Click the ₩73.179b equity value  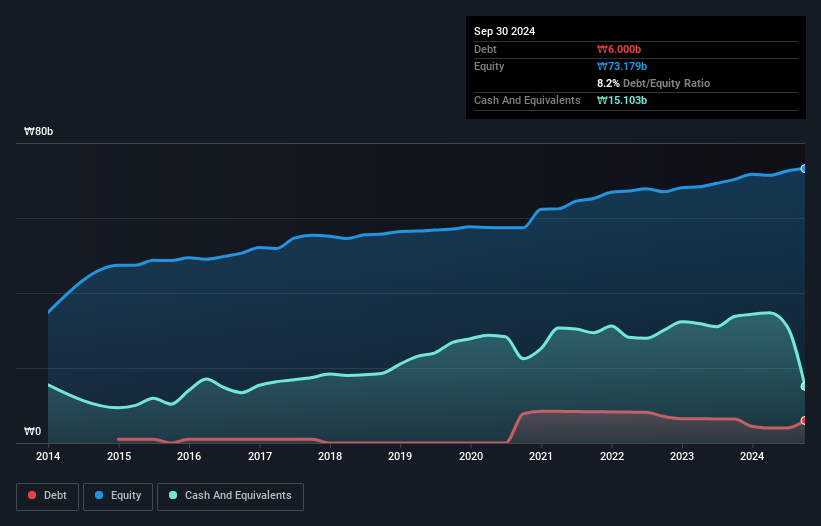click(622, 66)
